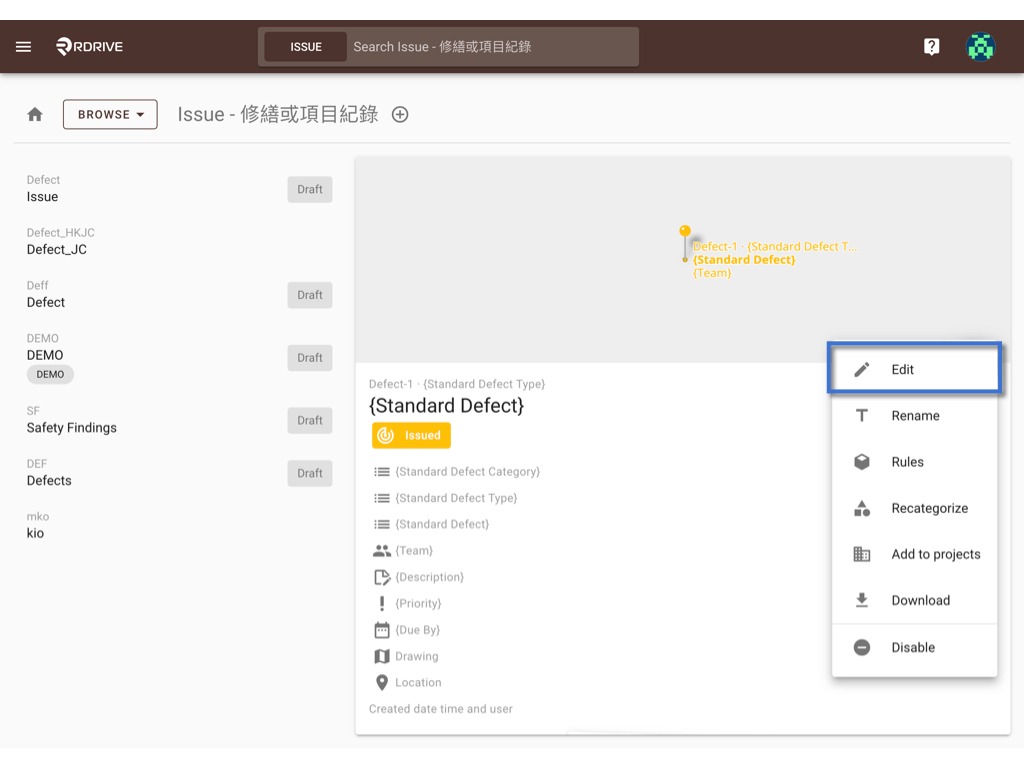
Task: Open the Safety Findings list item
Action: coord(179,420)
